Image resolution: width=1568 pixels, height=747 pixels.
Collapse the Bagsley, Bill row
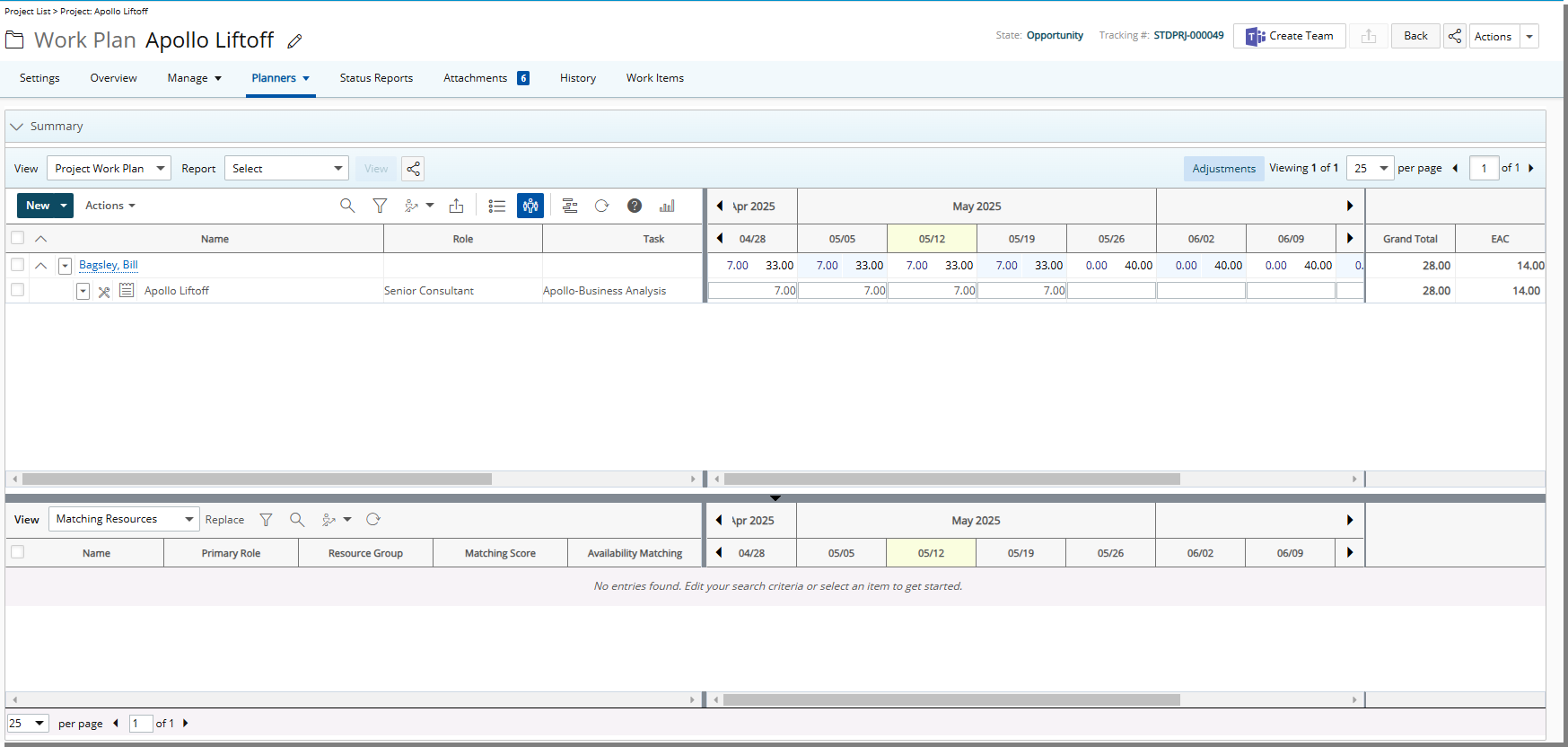tap(40, 266)
